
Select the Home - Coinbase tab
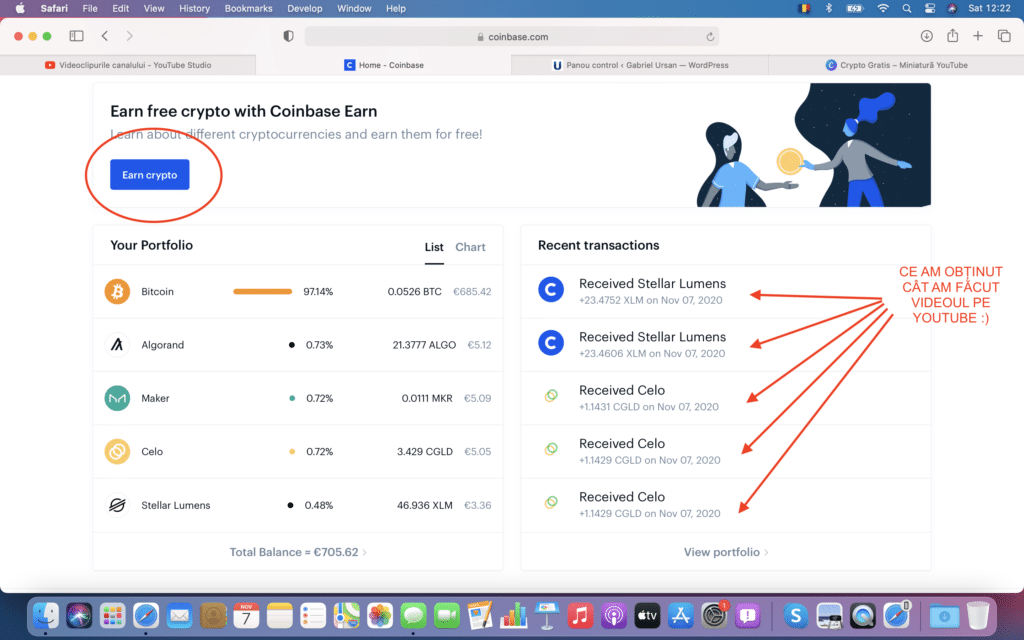point(384,65)
